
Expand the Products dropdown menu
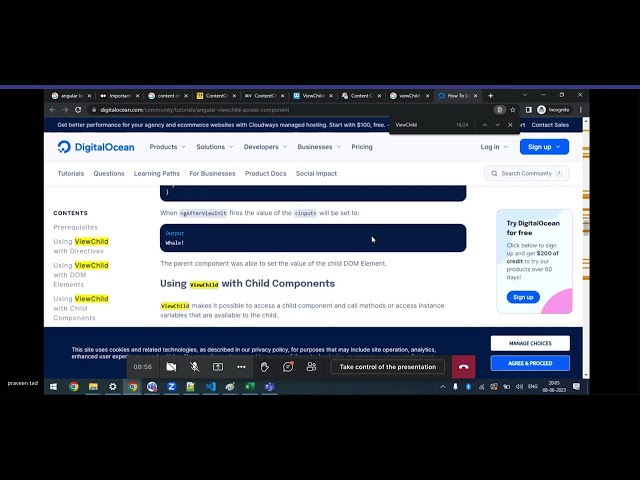pyautogui.click(x=167, y=147)
